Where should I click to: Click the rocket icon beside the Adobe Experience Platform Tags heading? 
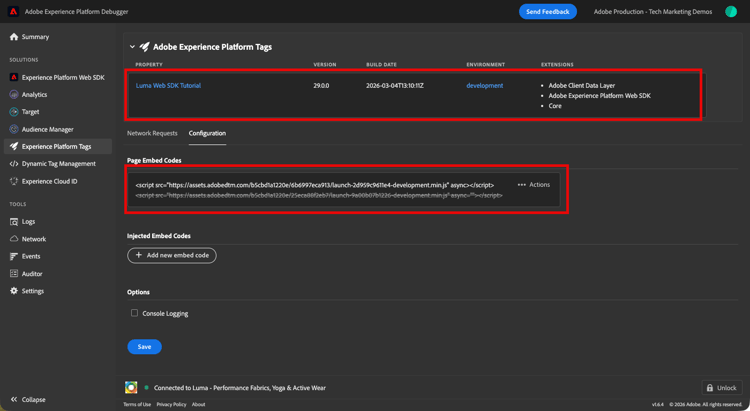click(x=144, y=47)
